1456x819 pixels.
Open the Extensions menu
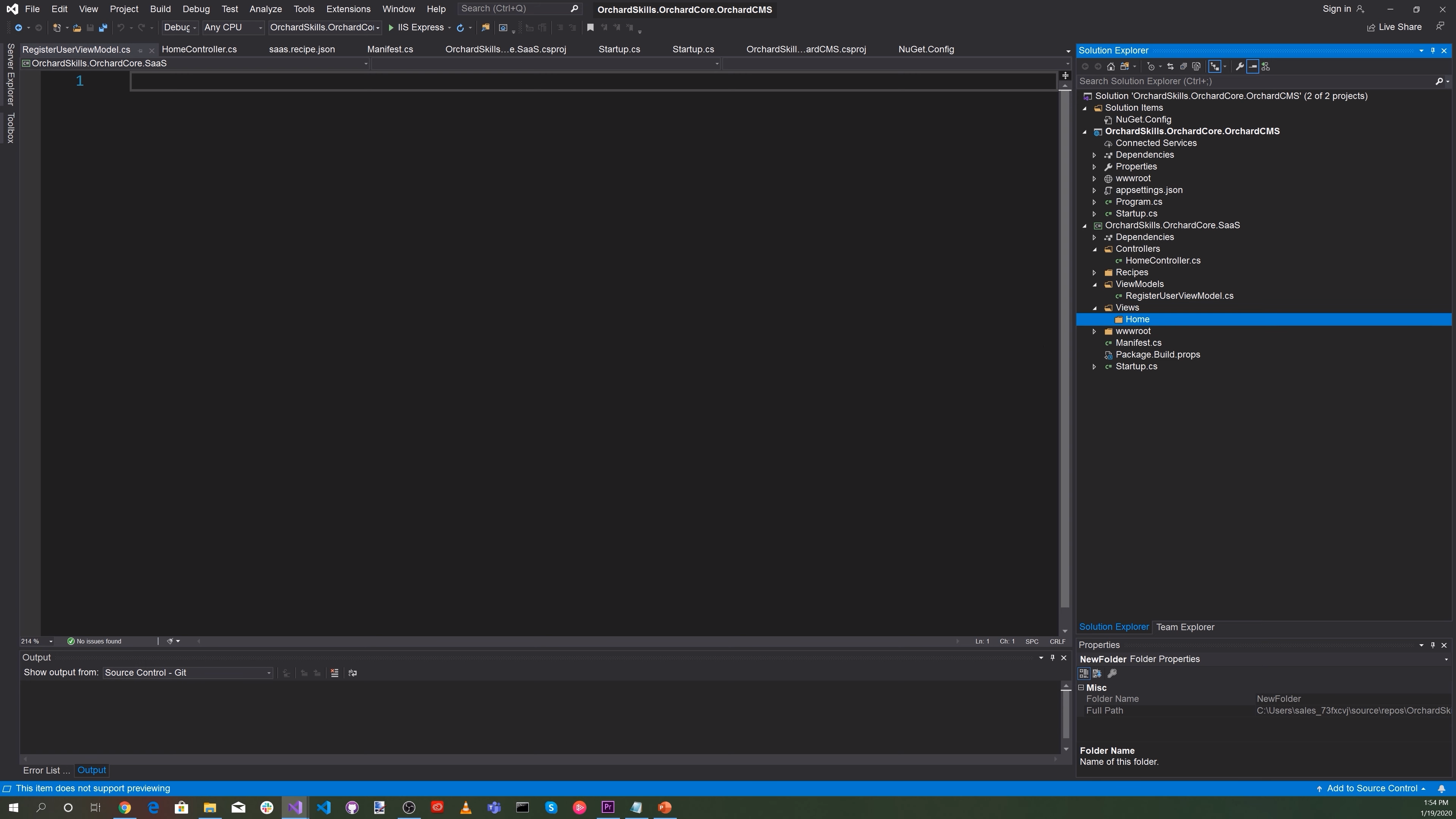coord(348,9)
